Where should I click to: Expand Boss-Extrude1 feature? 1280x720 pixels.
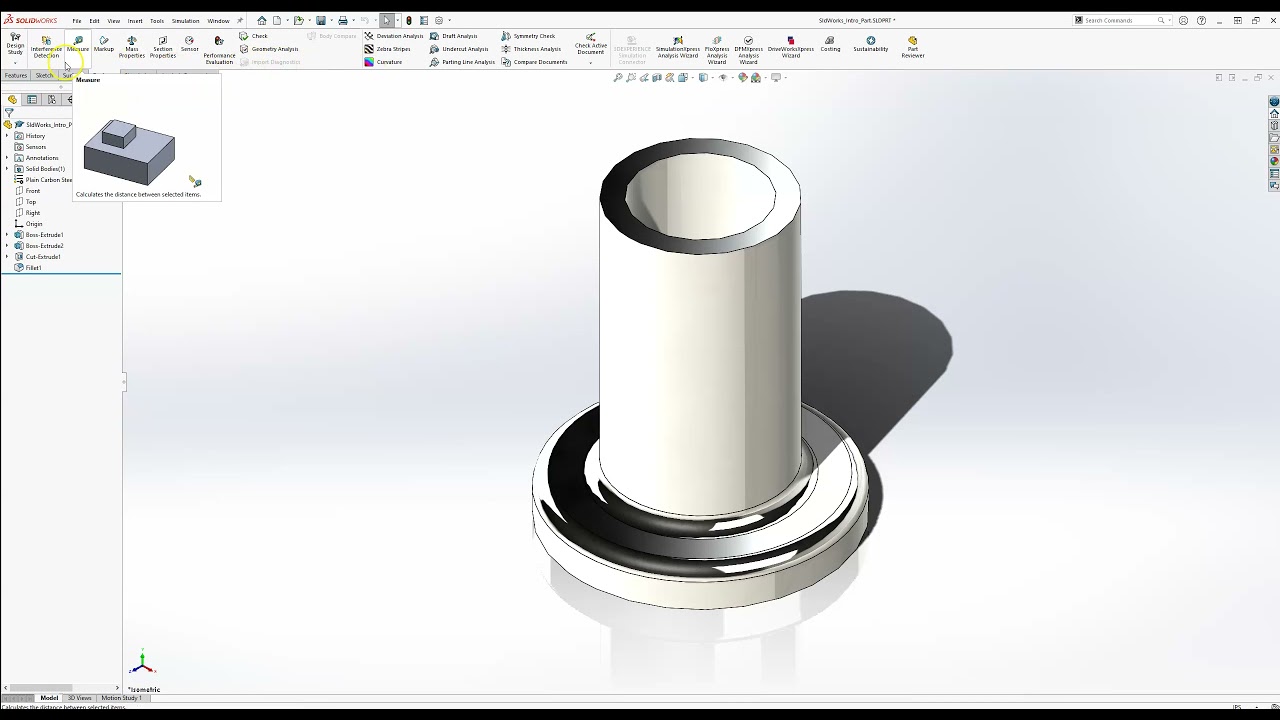click(7, 235)
